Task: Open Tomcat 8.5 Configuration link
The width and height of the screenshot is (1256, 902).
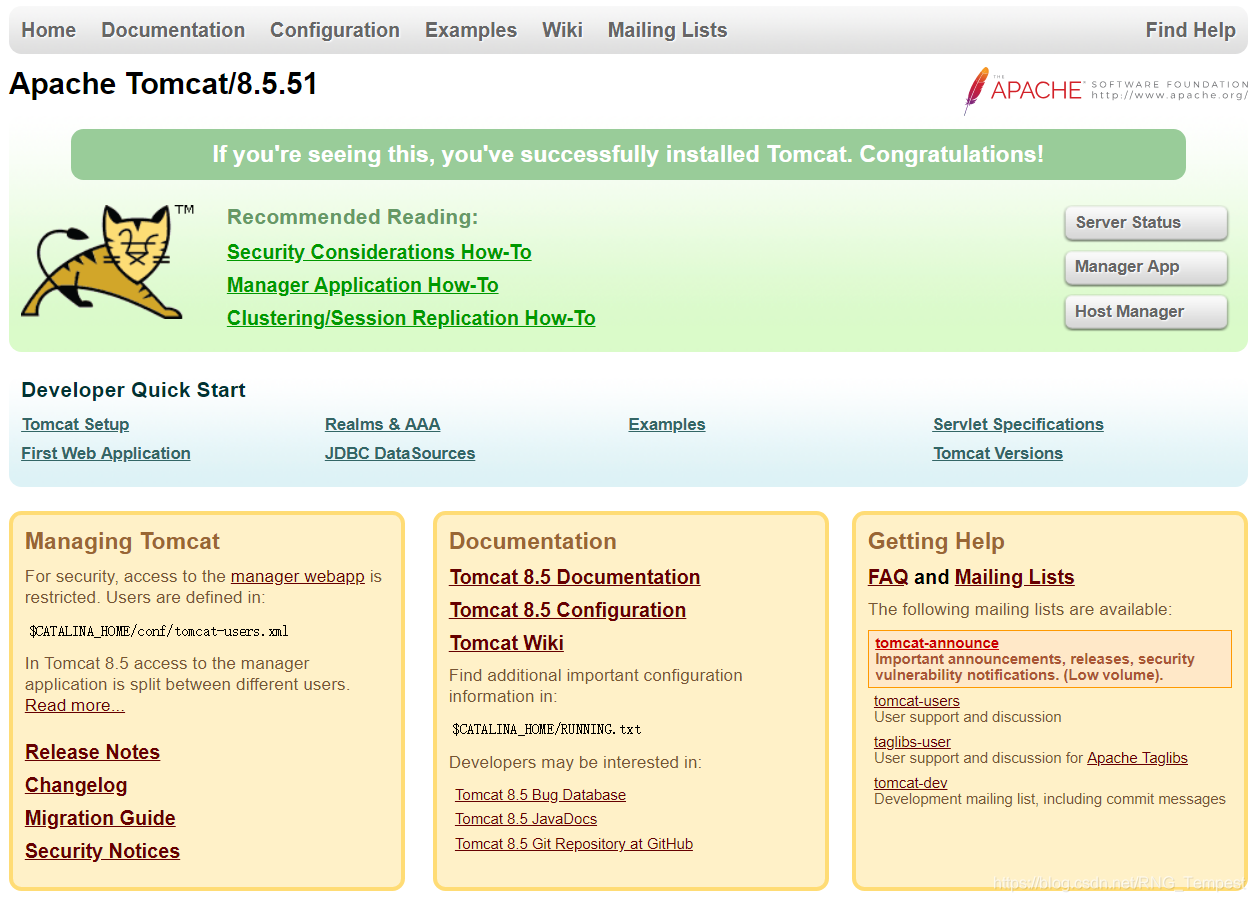Action: point(568,610)
